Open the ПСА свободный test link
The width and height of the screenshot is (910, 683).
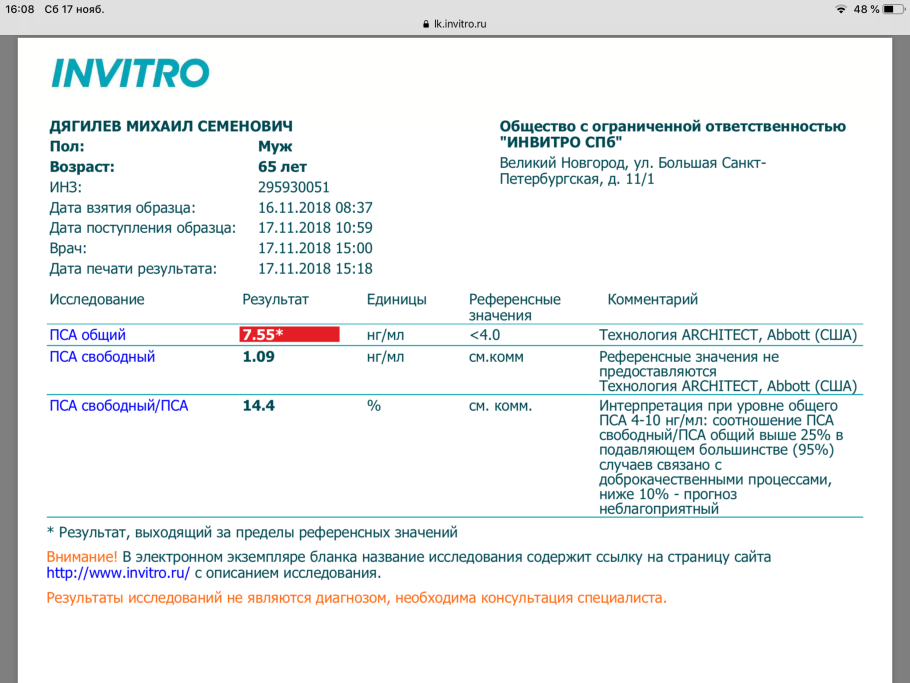pos(102,356)
